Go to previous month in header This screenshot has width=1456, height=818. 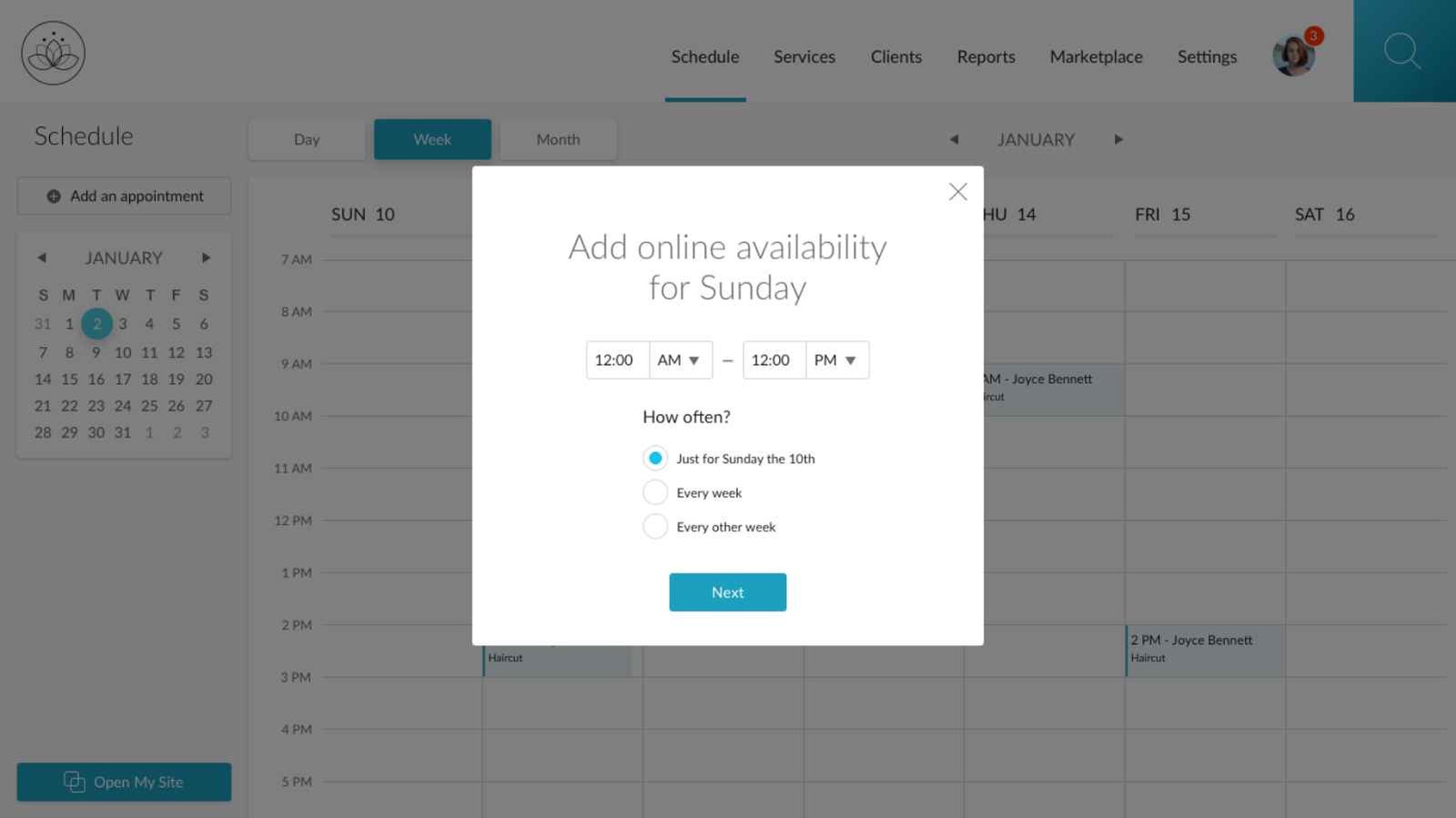pos(954,139)
